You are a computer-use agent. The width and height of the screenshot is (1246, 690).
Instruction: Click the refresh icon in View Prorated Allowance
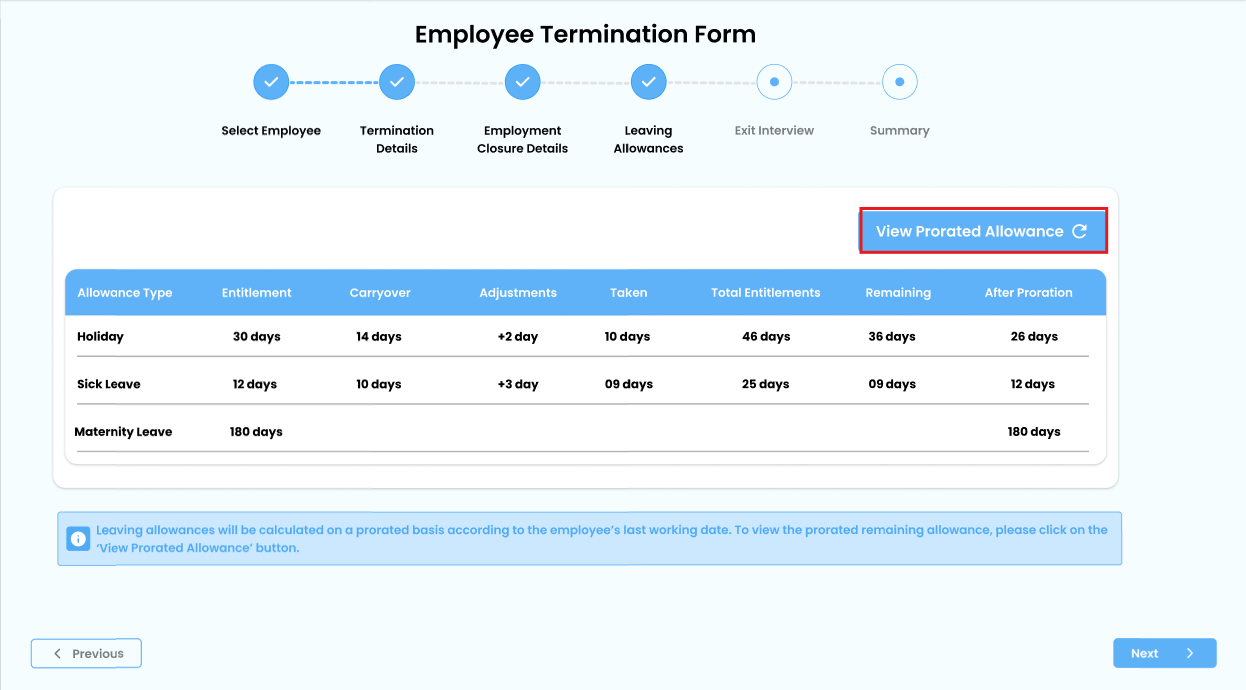click(1079, 231)
